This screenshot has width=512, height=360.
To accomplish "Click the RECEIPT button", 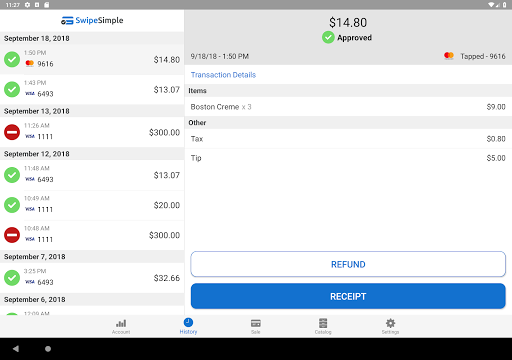I will [x=348, y=296].
